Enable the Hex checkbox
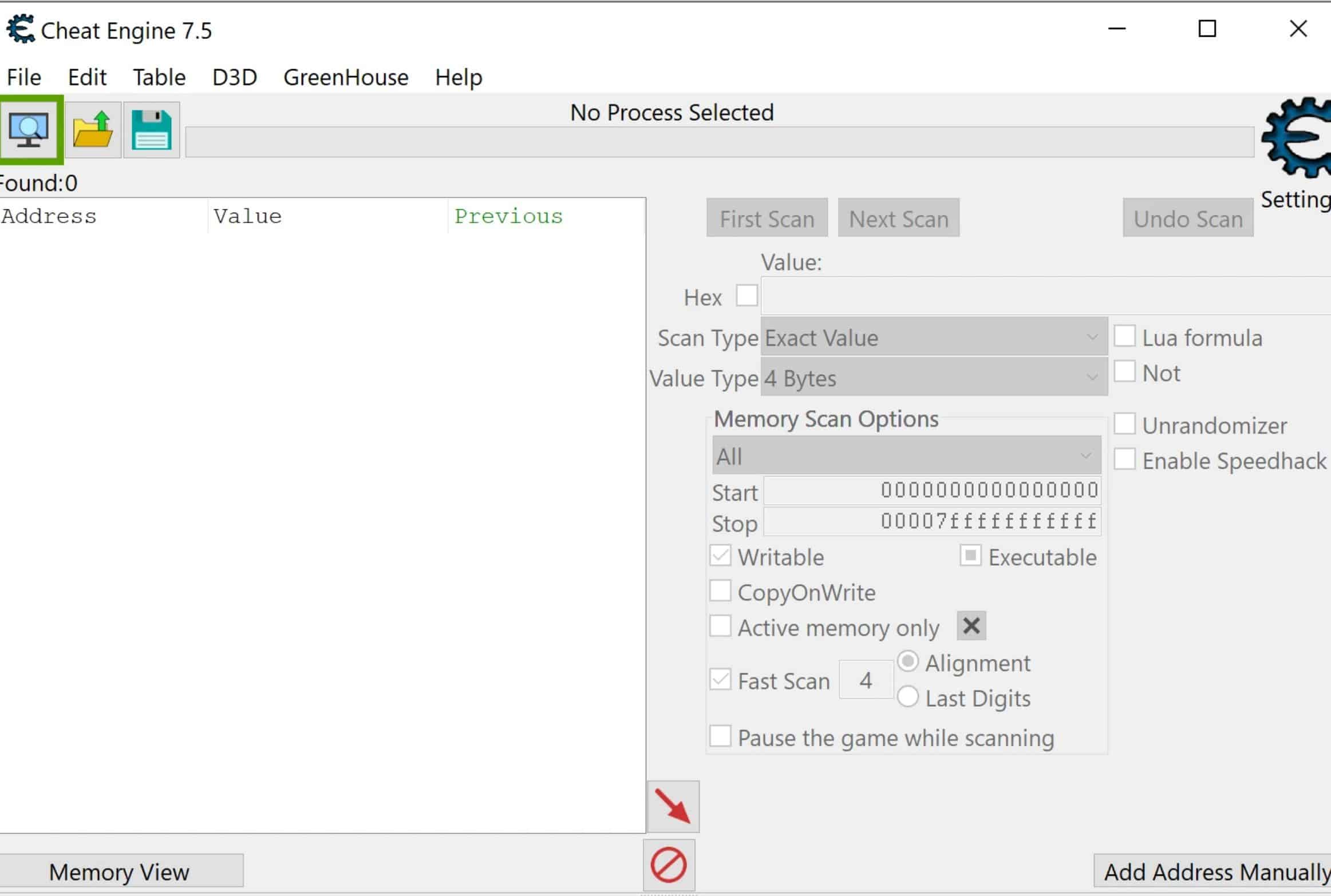 747,296
